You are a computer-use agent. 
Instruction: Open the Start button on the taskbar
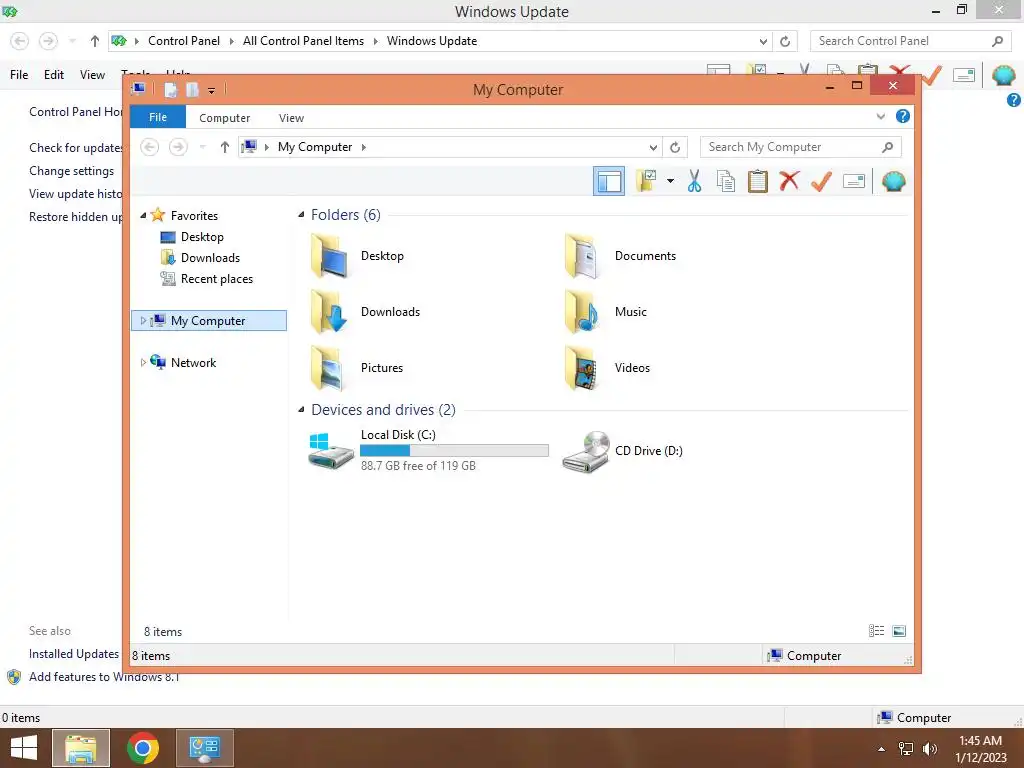pyautogui.click(x=24, y=748)
